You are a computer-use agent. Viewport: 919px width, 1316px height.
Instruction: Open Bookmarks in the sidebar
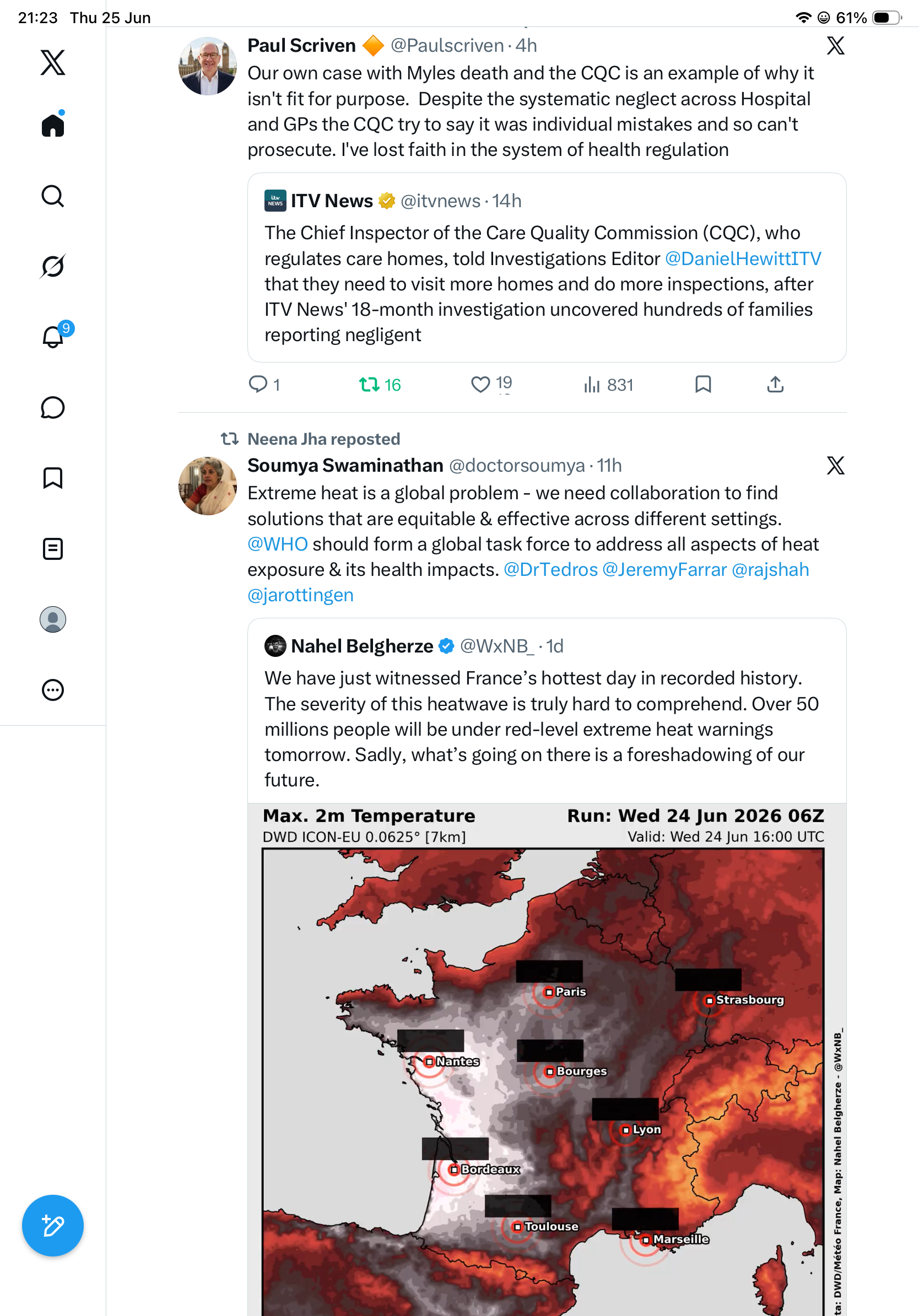53,478
